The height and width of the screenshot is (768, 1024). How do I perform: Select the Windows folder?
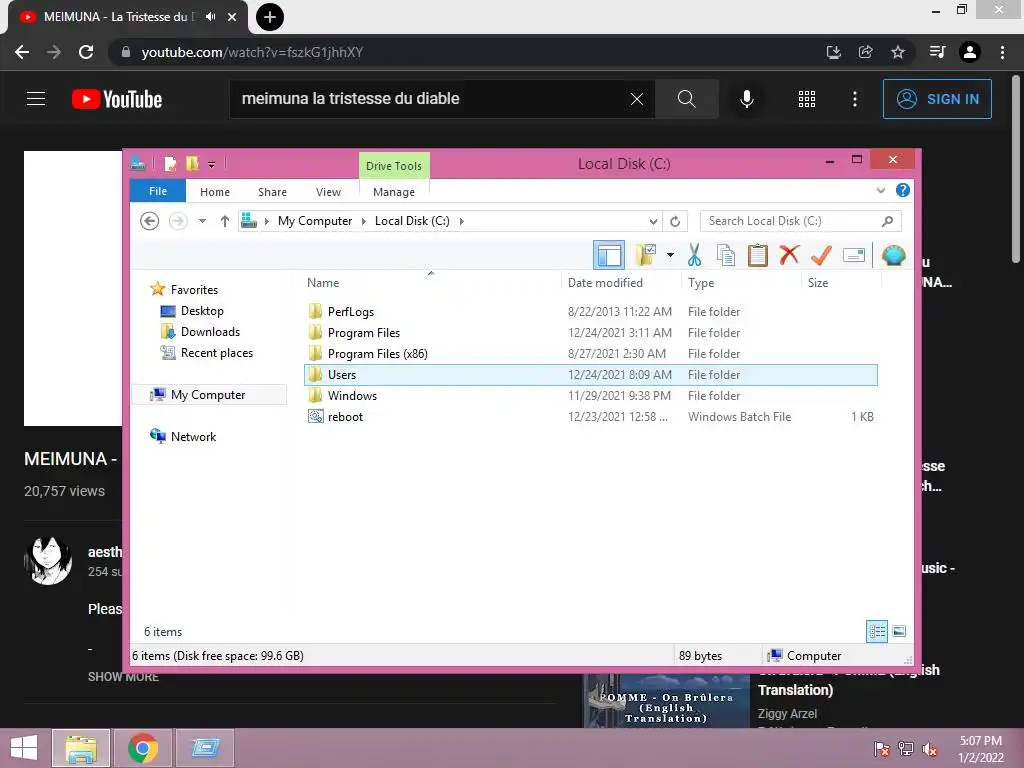590,396
